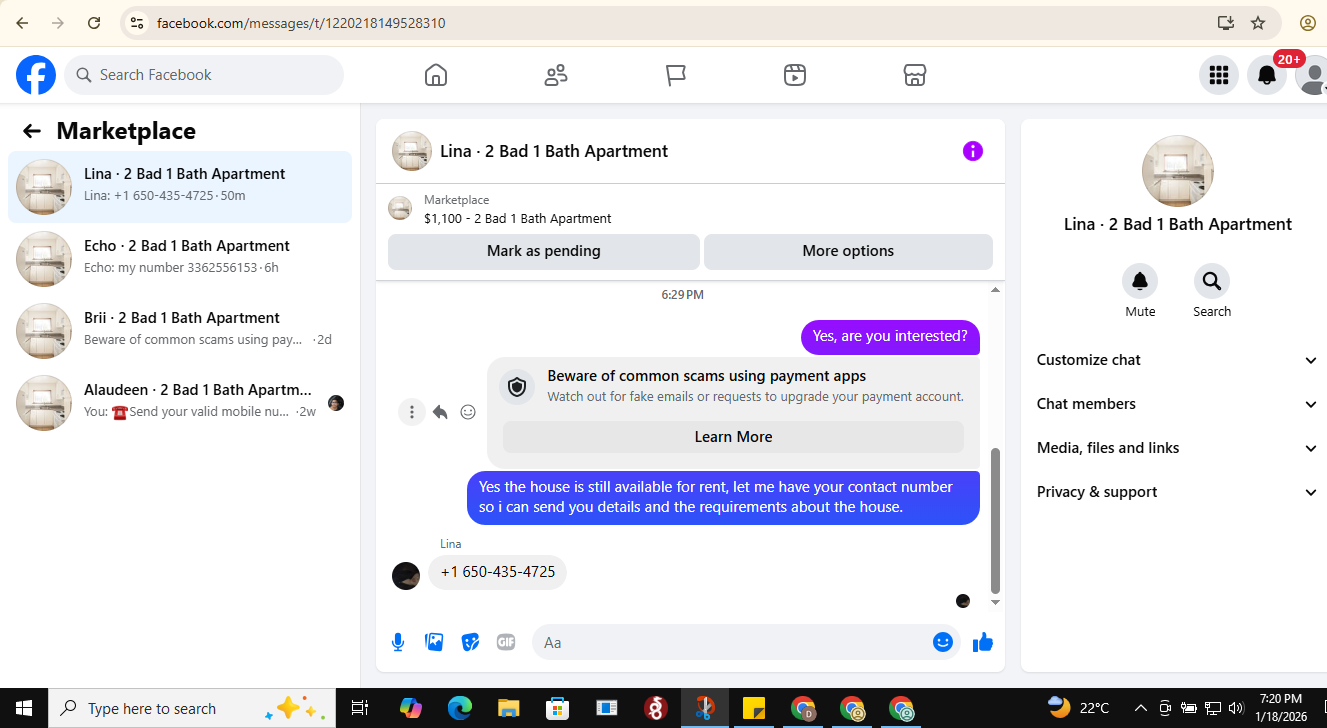Click Windows taskbar search box
The height and width of the screenshot is (728, 1327).
click(x=192, y=708)
